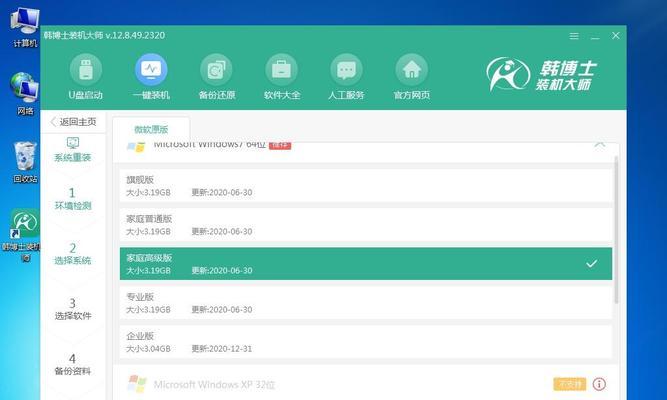Click Windows 7 logo icon in header
667x400 pixels.
pyautogui.click(x=136, y=147)
